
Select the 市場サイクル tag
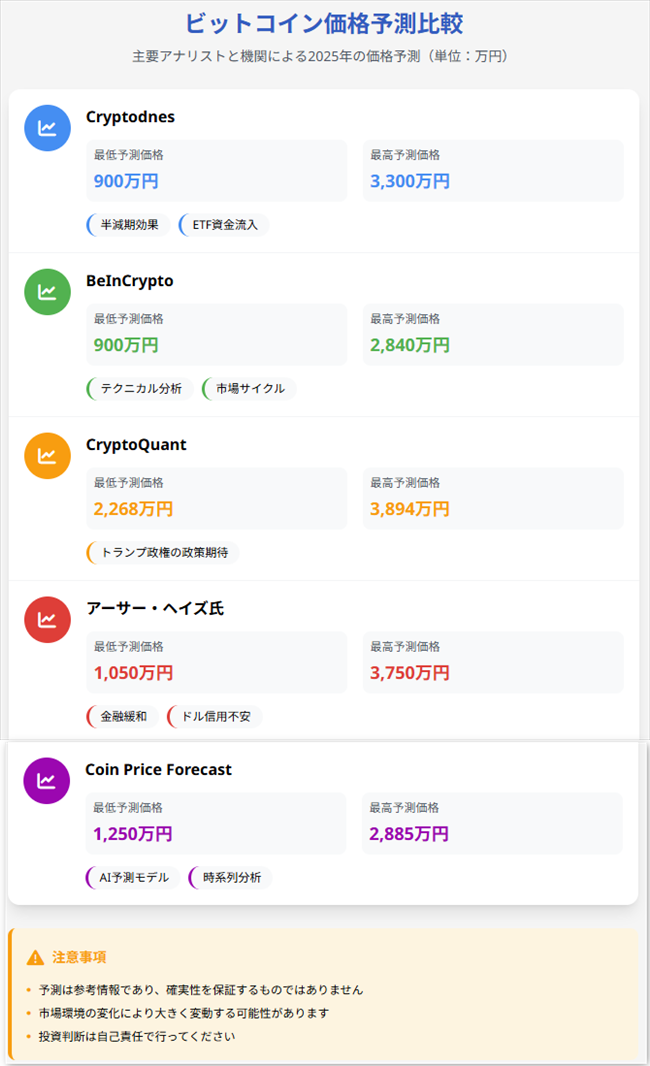click(x=249, y=389)
